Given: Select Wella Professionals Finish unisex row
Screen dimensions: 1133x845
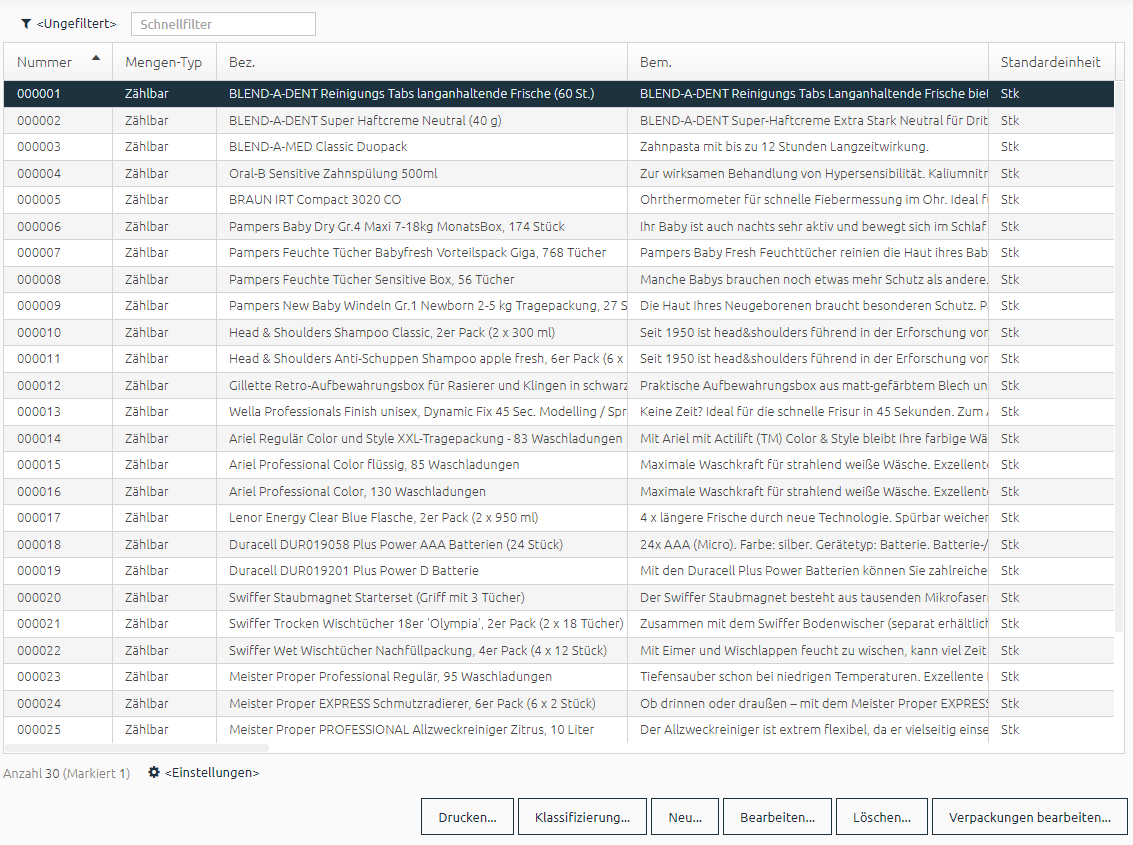Looking at the screenshot, I should [x=559, y=411].
